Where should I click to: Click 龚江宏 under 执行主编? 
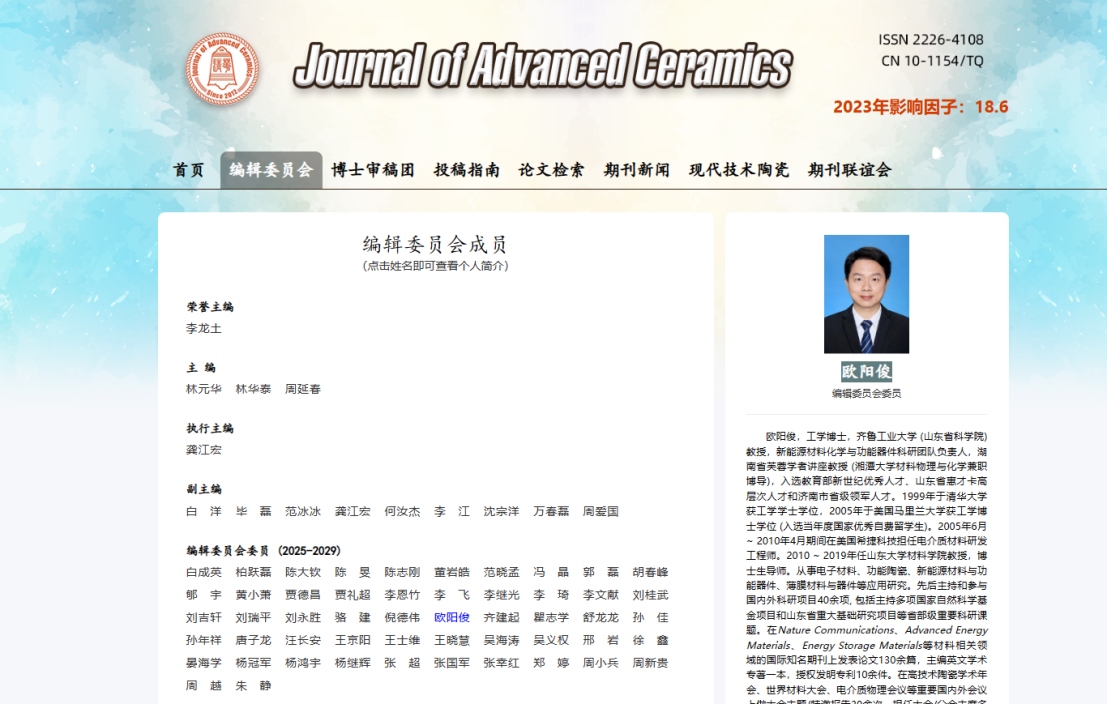coord(204,450)
